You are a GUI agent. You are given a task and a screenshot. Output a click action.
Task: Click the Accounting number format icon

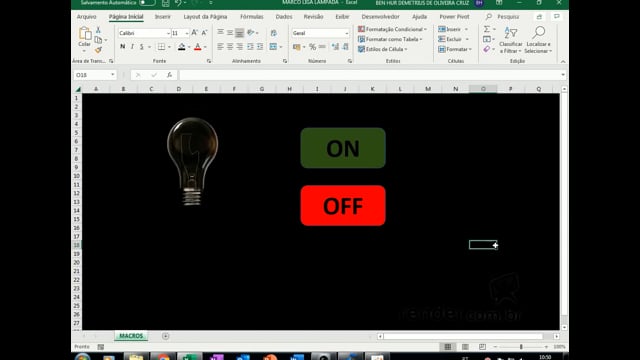pyautogui.click(x=297, y=47)
